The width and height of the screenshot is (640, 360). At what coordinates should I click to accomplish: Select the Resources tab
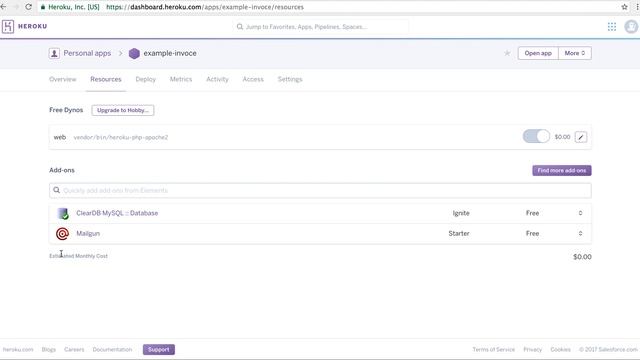coord(106,79)
